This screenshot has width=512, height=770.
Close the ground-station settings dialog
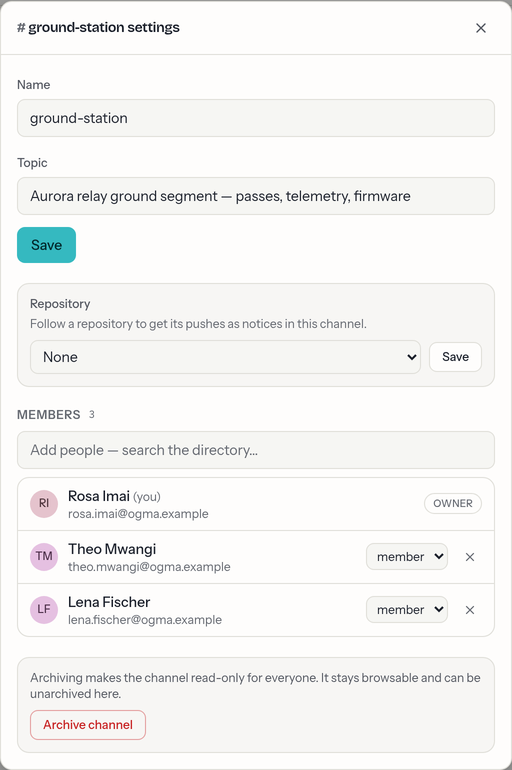(481, 28)
